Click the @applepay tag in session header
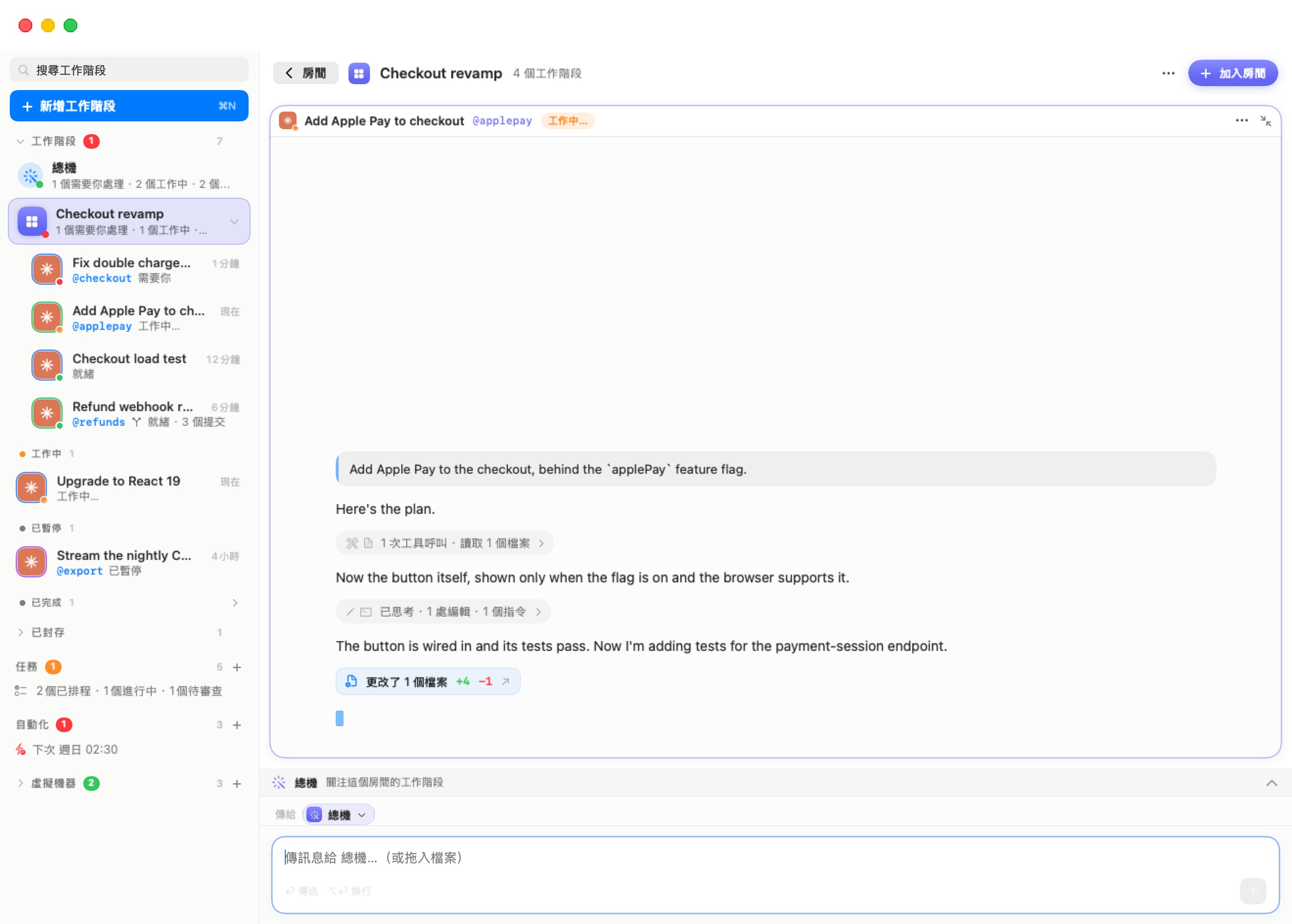 click(502, 120)
